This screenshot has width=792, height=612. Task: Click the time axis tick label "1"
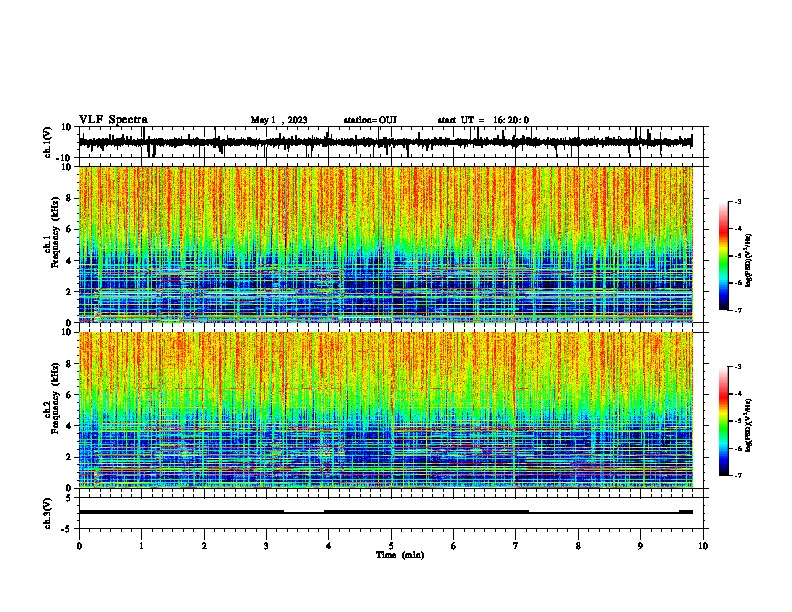click(x=141, y=546)
